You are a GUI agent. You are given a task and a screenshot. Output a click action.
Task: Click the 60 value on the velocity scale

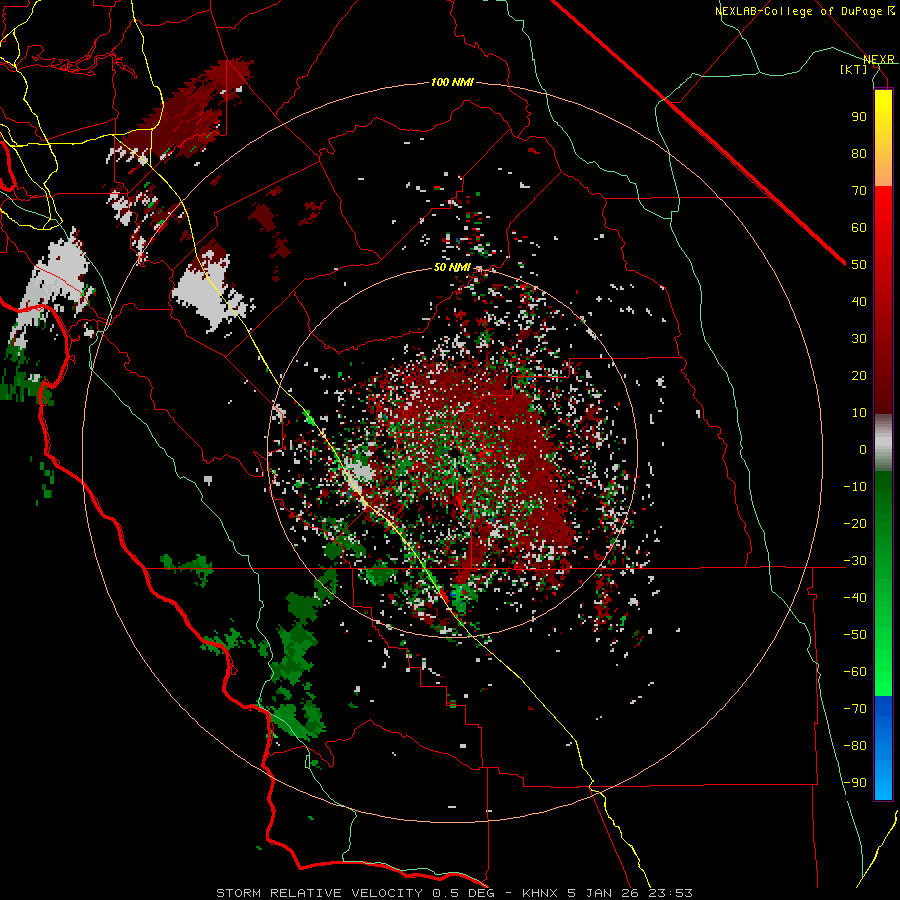click(859, 228)
